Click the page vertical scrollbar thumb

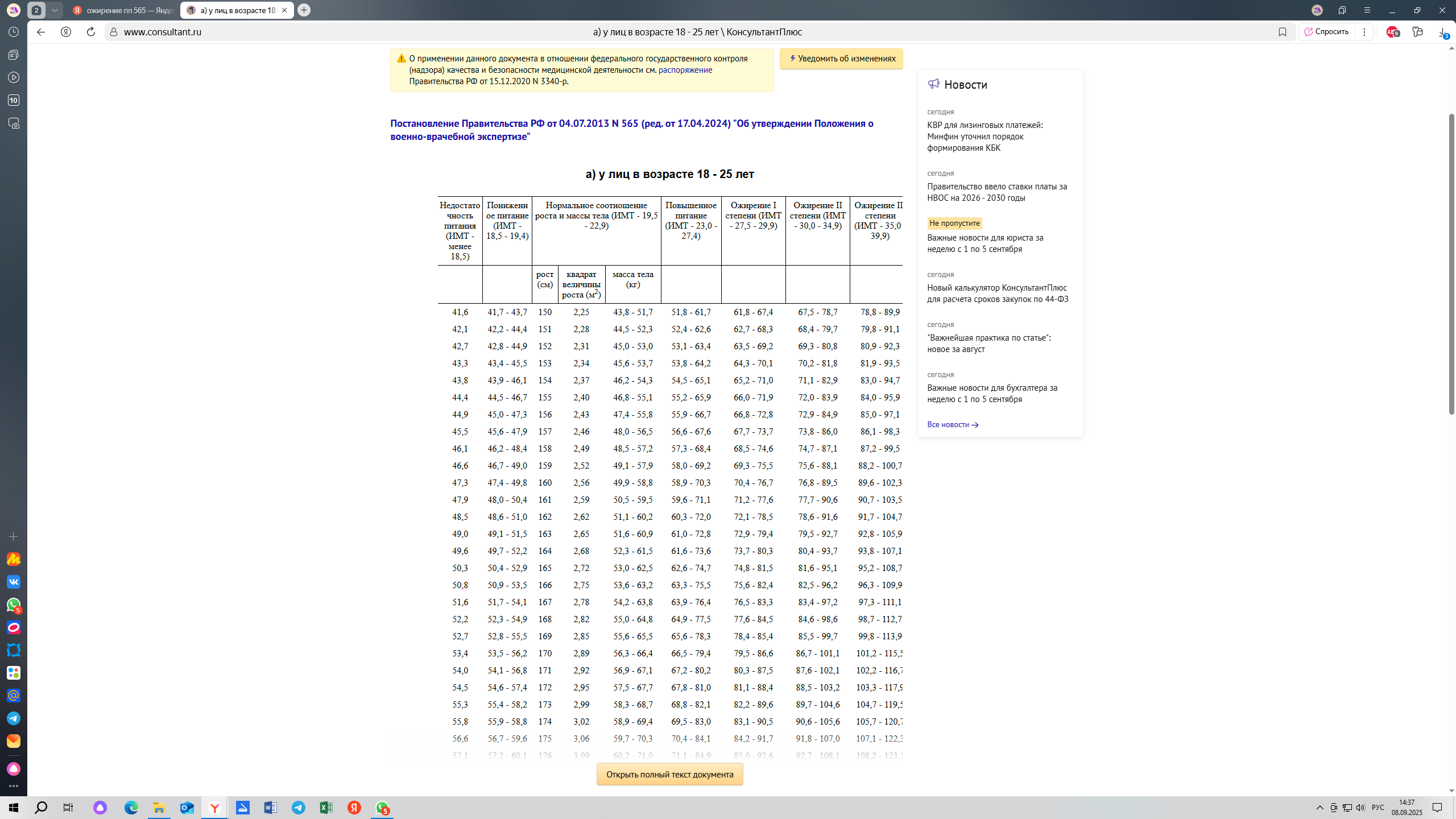tap(1451, 264)
